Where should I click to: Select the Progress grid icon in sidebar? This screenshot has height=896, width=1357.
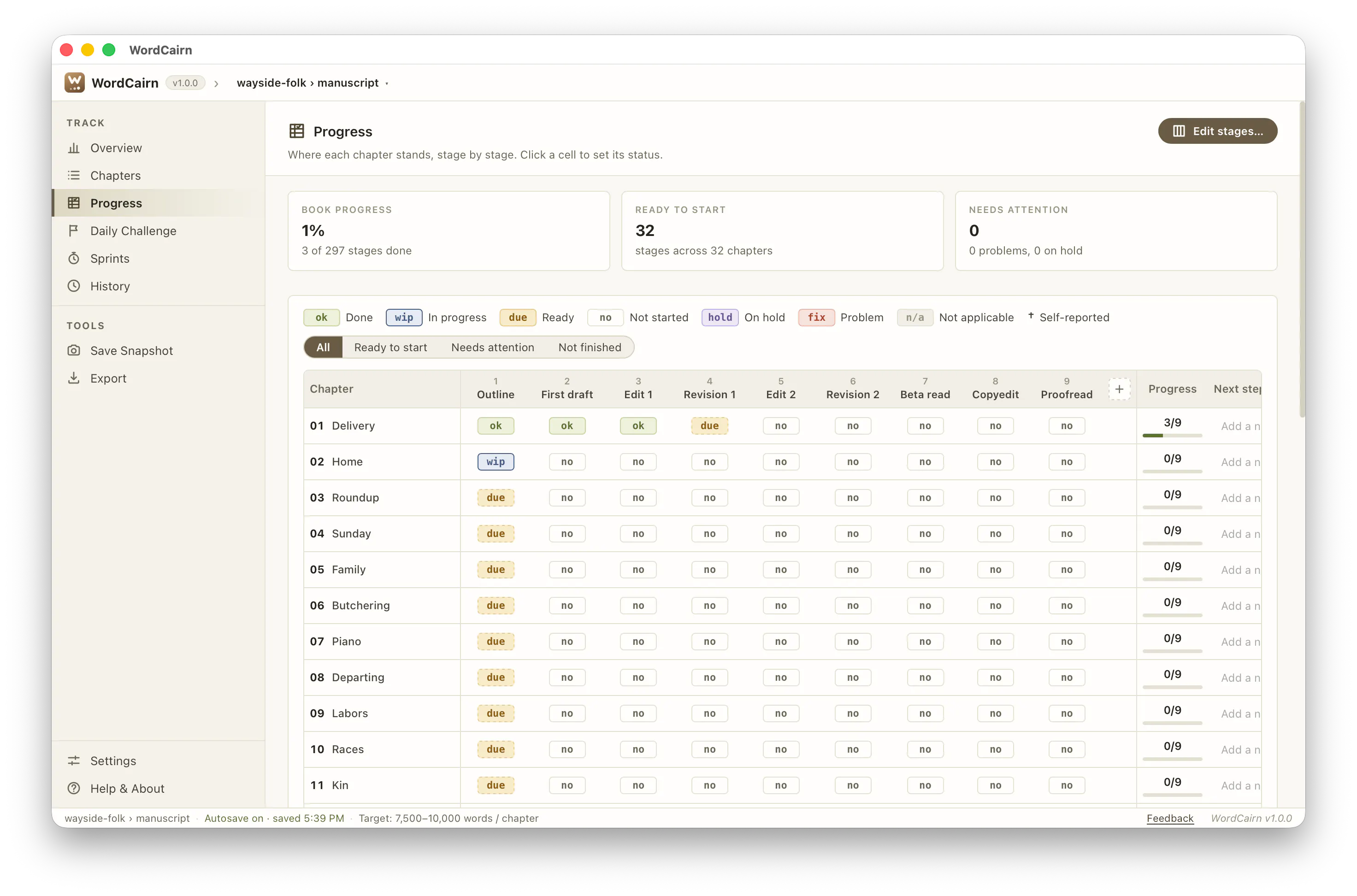74,203
